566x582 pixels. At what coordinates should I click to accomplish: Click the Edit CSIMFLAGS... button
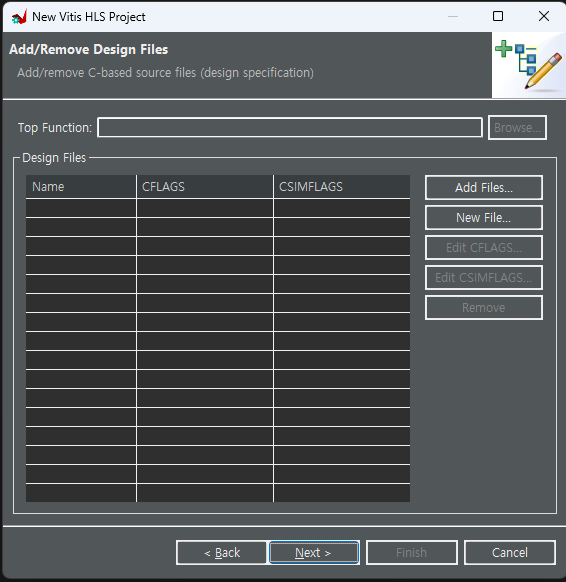pos(484,278)
